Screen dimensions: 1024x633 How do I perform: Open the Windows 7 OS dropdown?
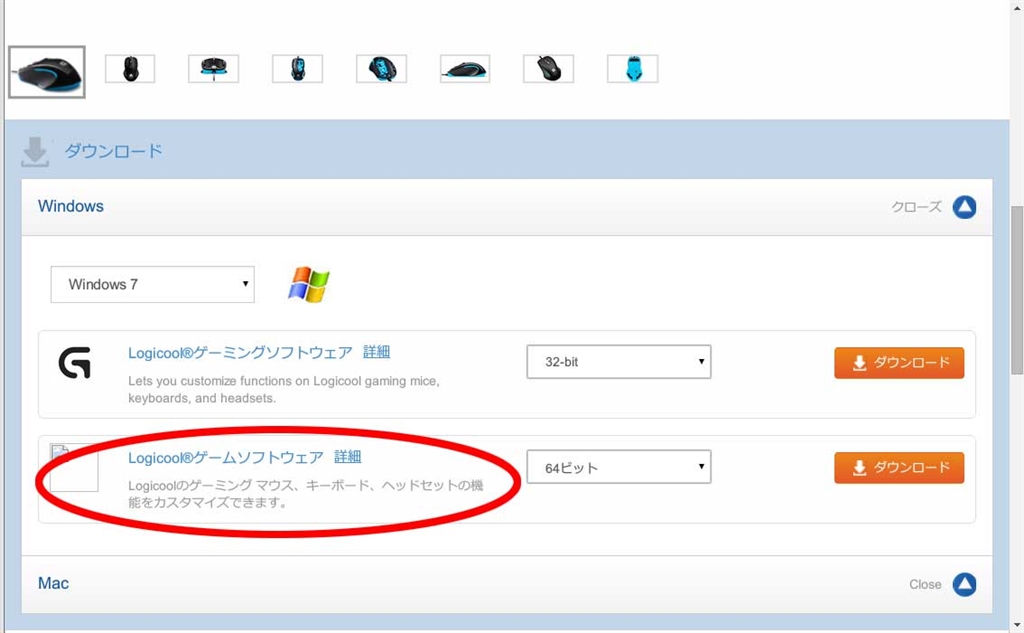(x=153, y=284)
